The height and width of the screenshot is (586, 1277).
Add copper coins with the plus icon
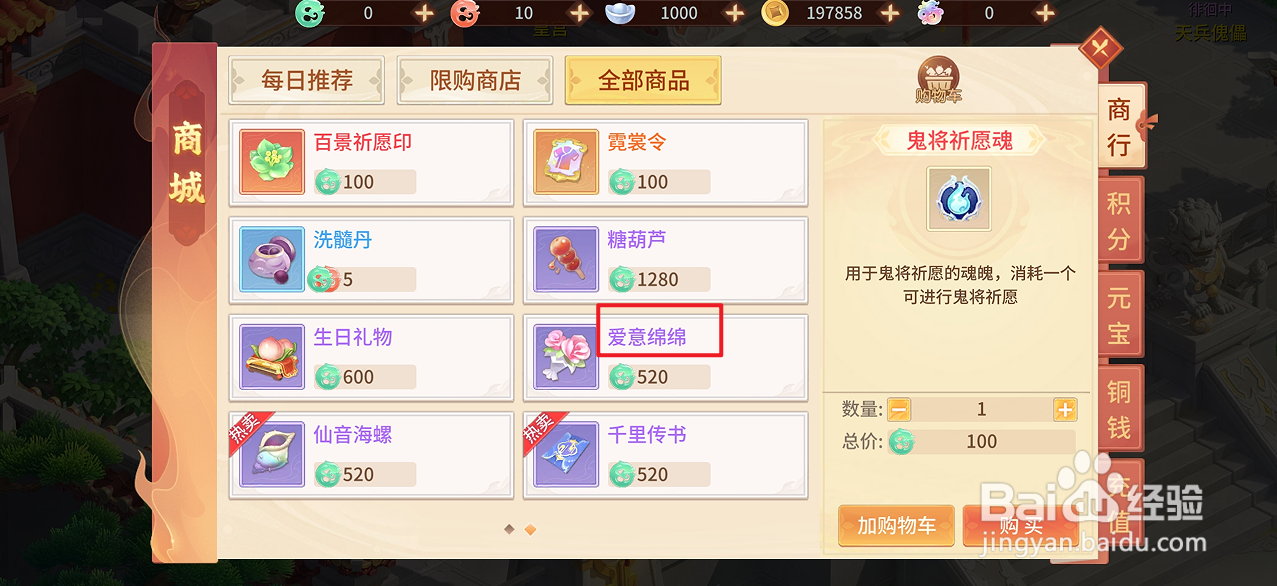coord(890,13)
